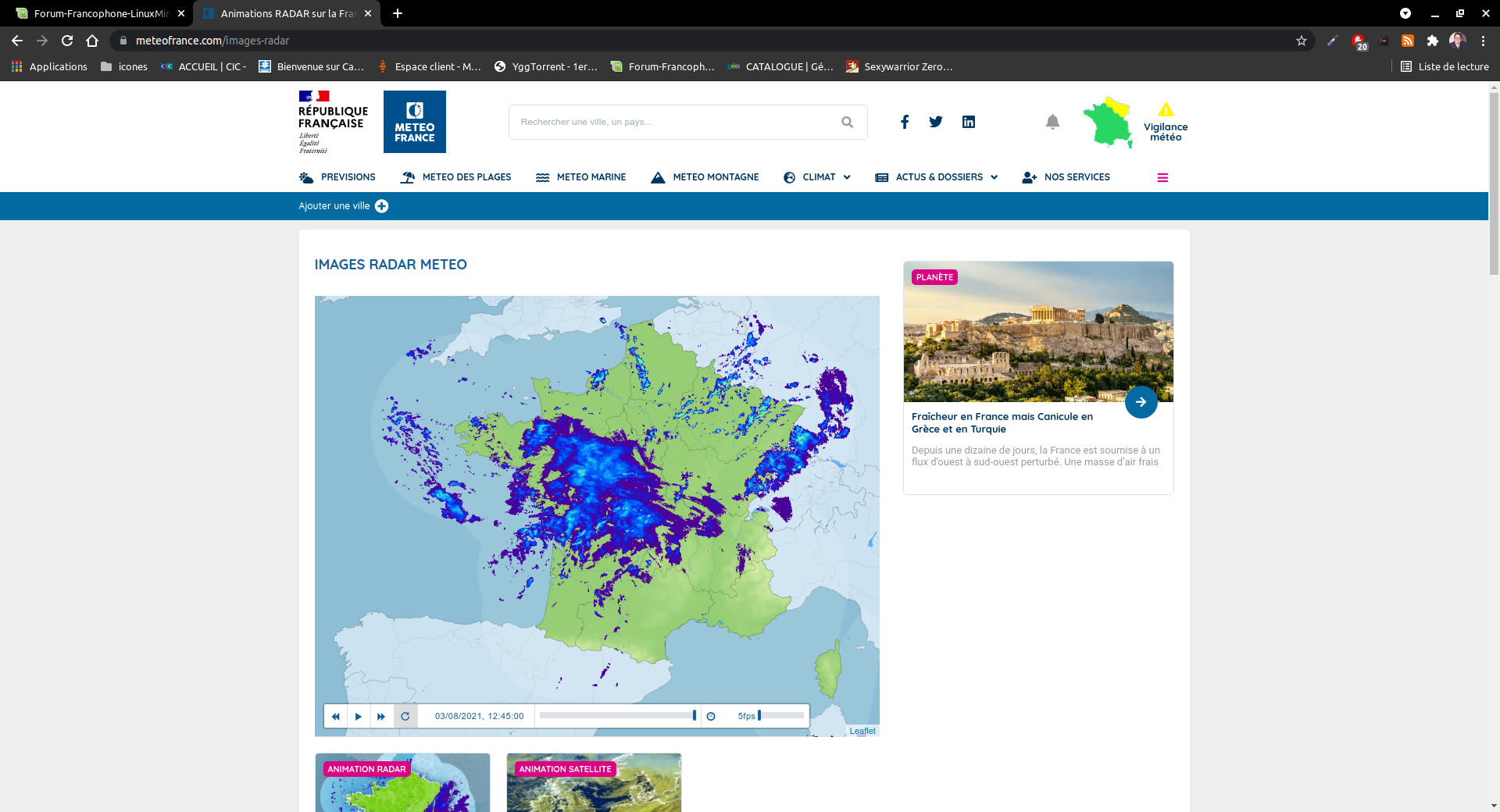
Task: Click the Vigilance météo warning triangle
Action: (1166, 110)
